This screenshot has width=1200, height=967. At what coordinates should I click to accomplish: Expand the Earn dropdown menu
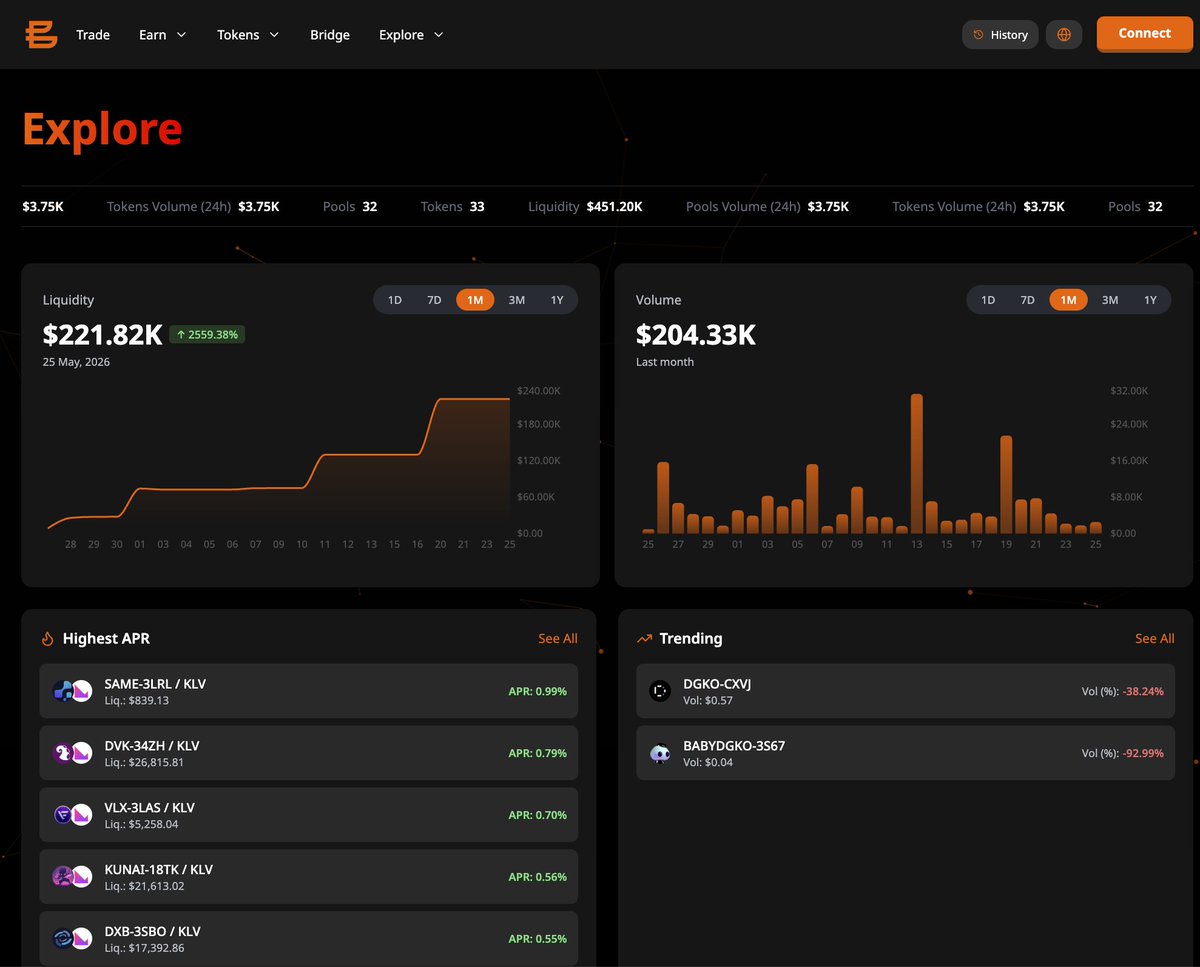click(163, 35)
